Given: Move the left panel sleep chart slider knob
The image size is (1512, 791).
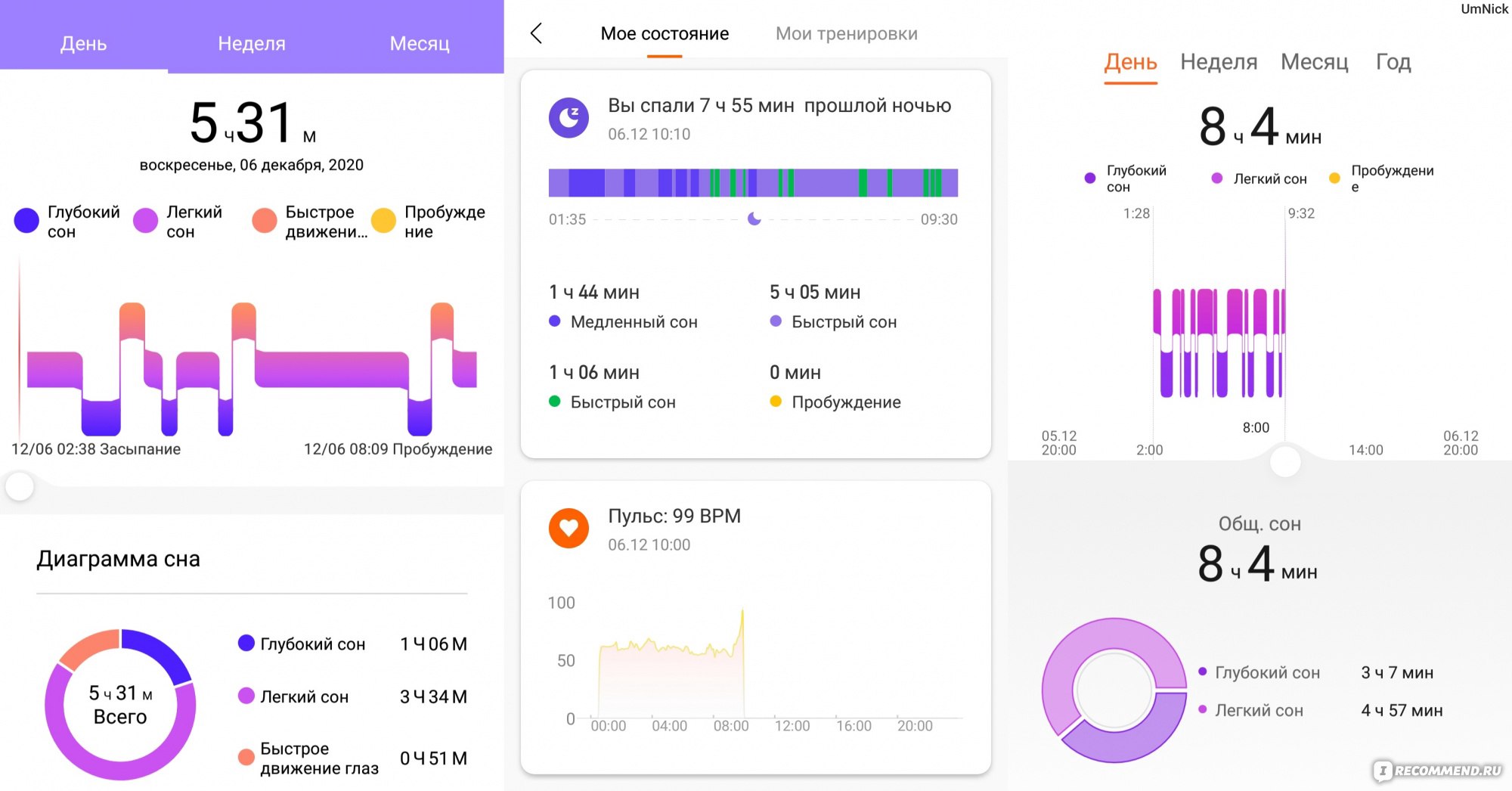Looking at the screenshot, I should pyautogui.click(x=20, y=486).
